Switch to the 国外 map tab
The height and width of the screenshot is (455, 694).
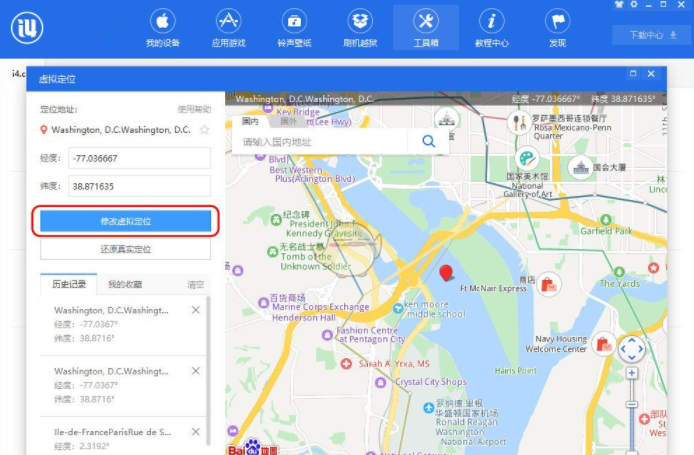tap(289, 121)
